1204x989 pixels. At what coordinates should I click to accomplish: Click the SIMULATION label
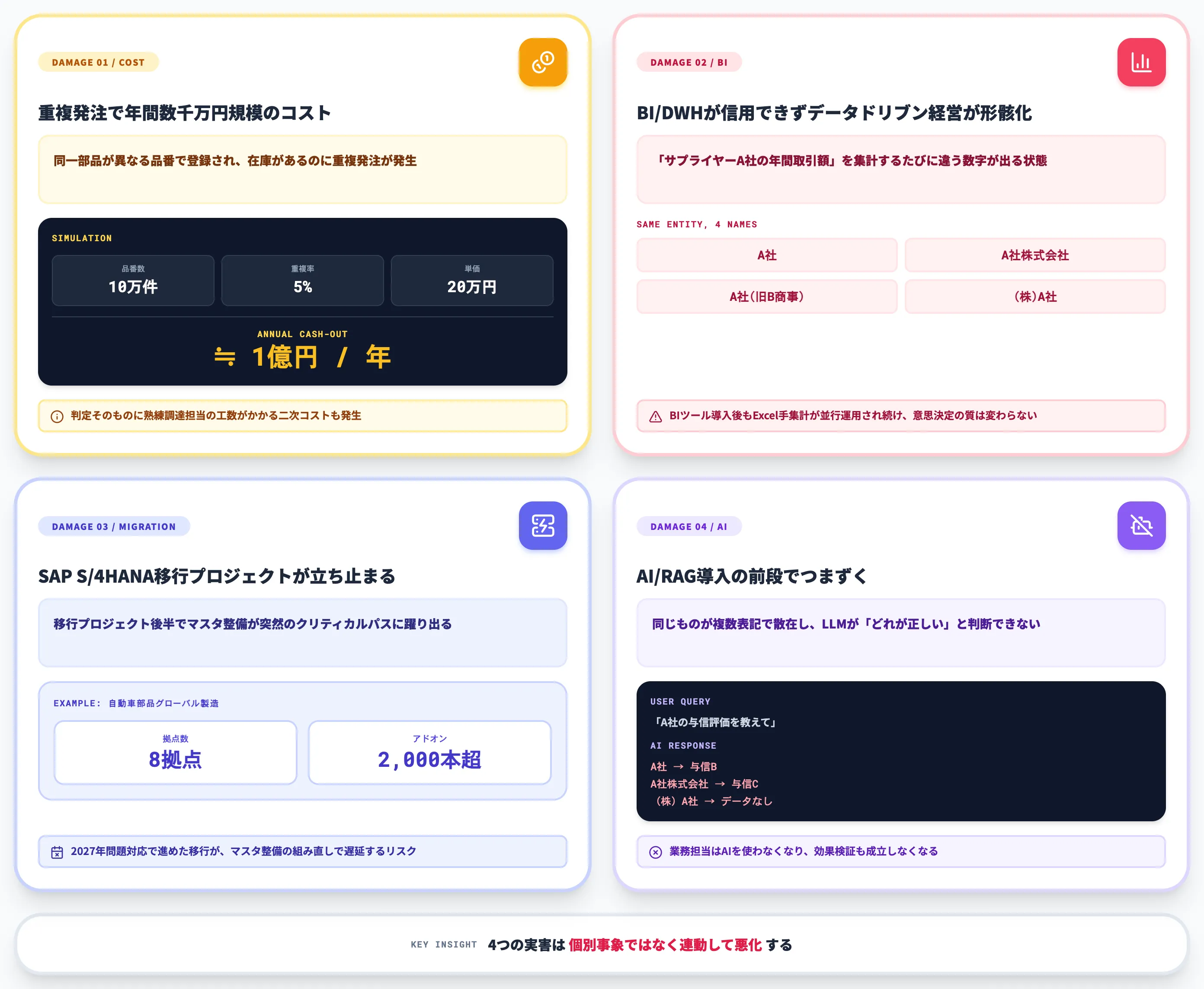[x=81, y=238]
